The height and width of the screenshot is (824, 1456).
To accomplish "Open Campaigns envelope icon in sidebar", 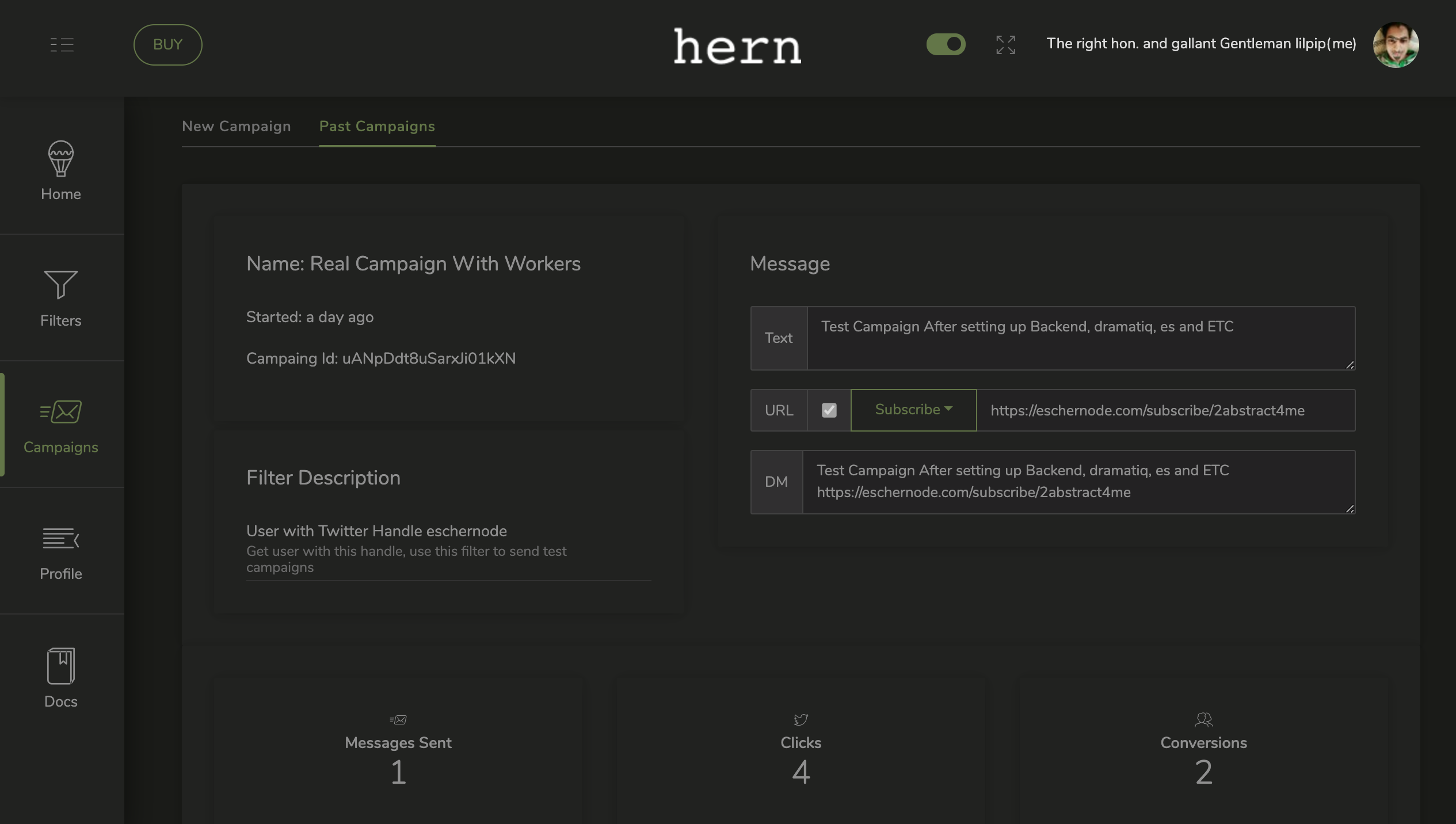I will pos(60,412).
